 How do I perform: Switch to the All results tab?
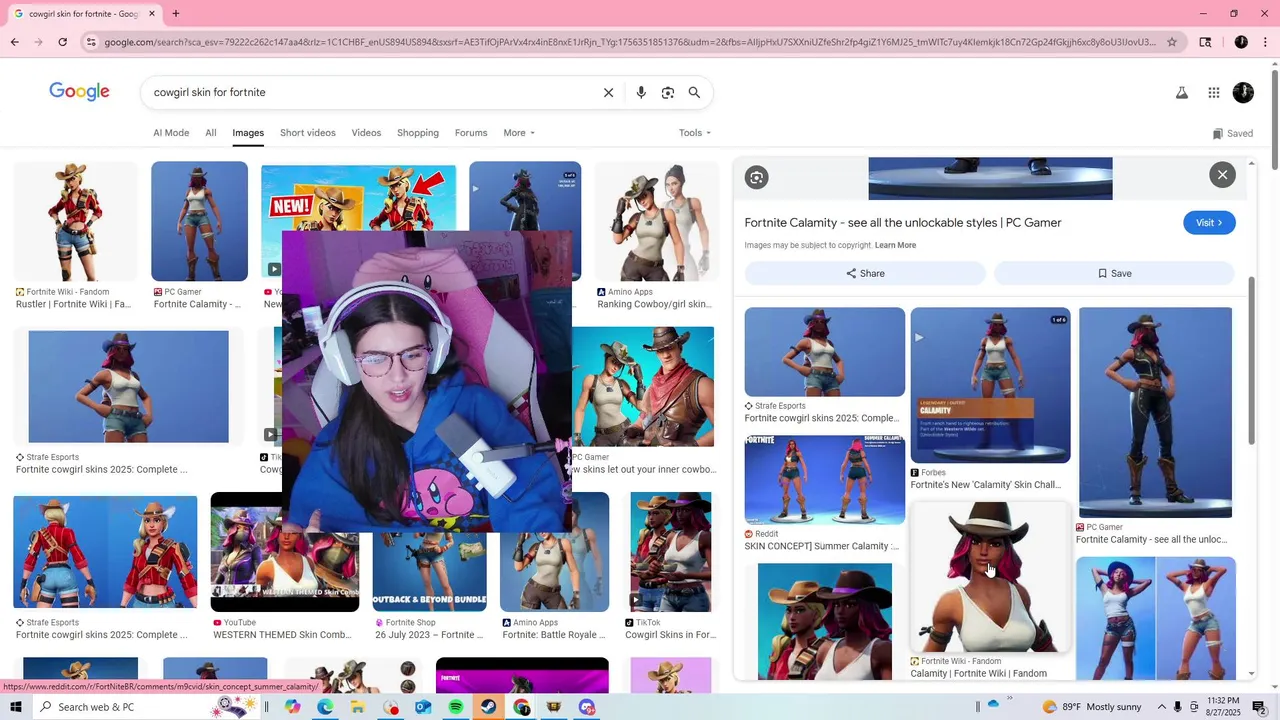(211, 133)
